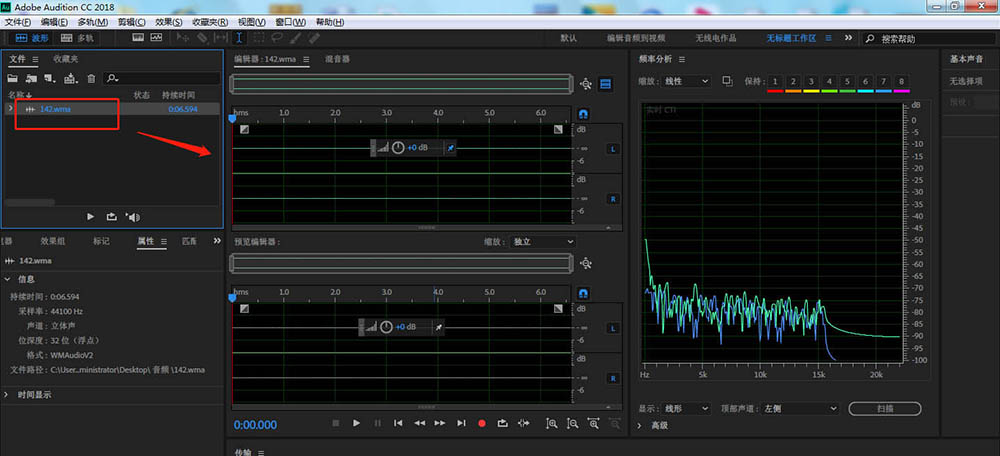1000x456 pixels.
Task: Open the 缩放 线性 dropdown
Action: click(686, 81)
